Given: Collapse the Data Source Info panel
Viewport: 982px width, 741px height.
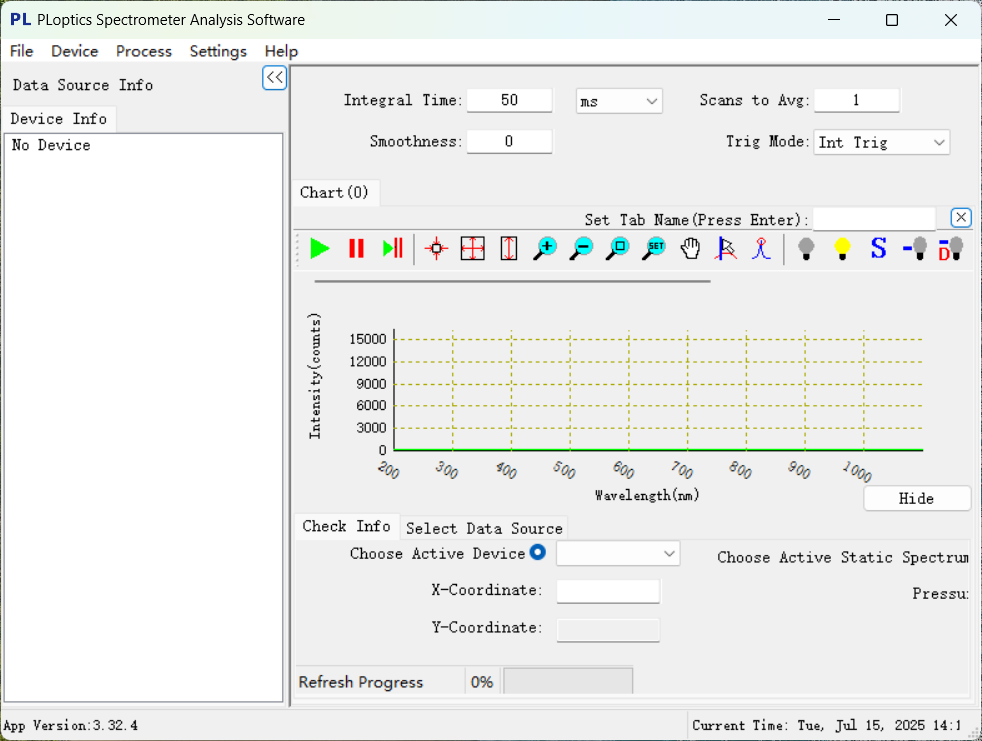Looking at the screenshot, I should pos(274,78).
